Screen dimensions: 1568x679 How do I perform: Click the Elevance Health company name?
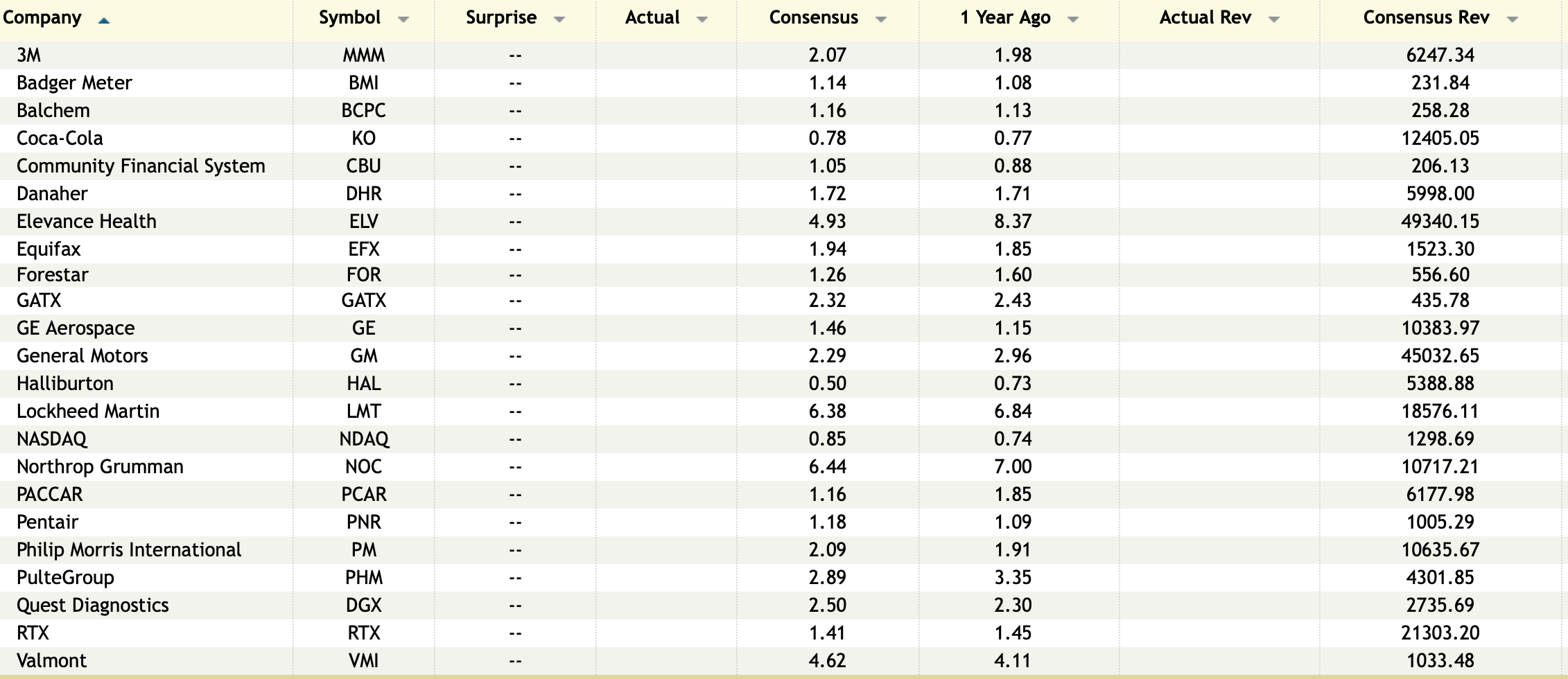pos(87,222)
